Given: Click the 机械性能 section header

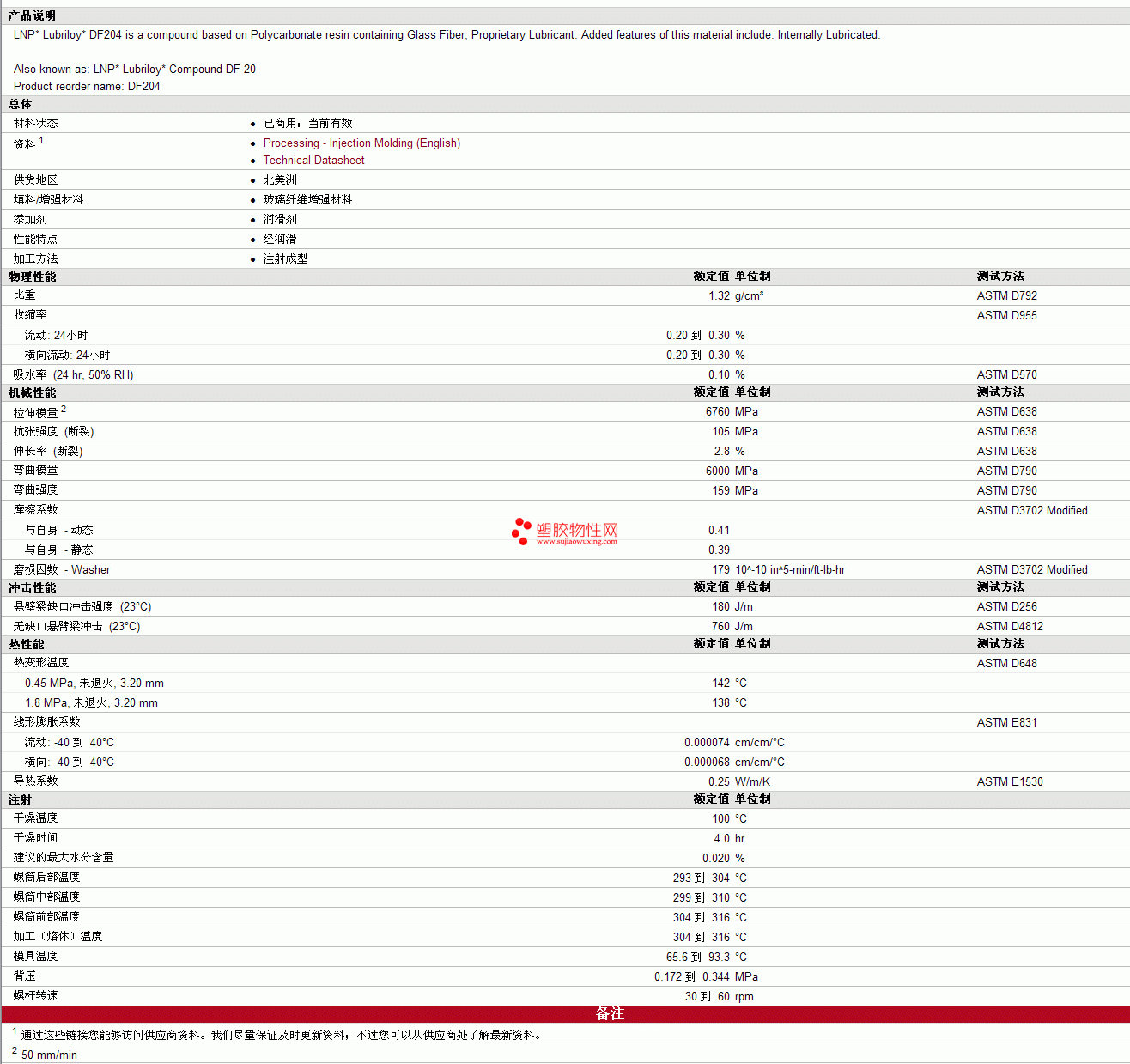Looking at the screenshot, I should 32,393.
